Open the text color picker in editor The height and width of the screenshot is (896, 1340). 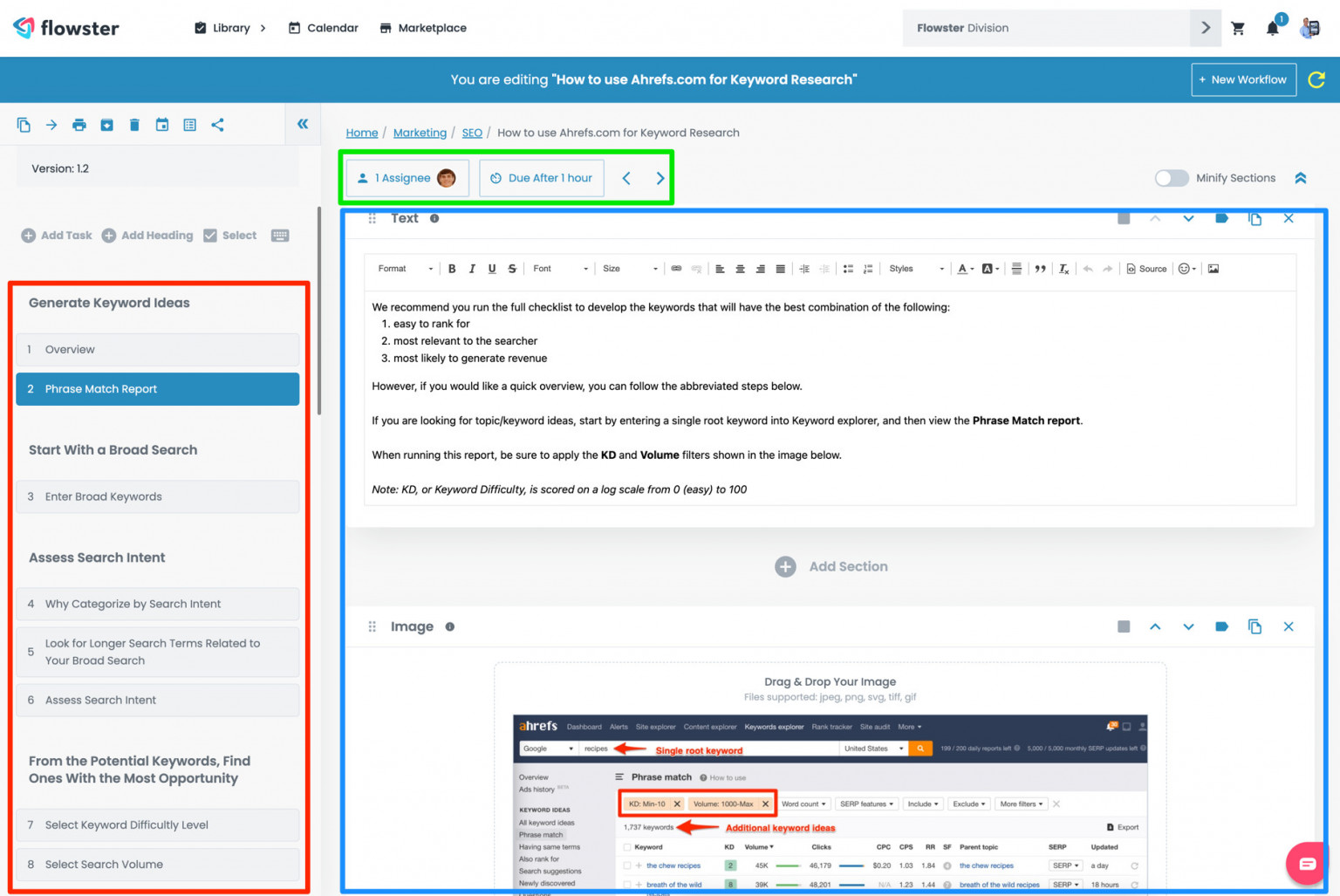(965, 269)
